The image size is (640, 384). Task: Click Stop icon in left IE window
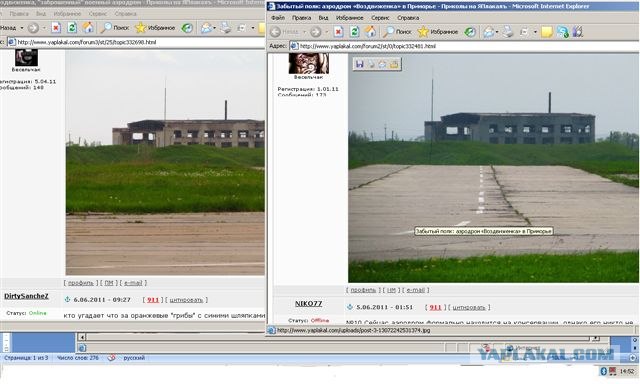click(x=56, y=28)
